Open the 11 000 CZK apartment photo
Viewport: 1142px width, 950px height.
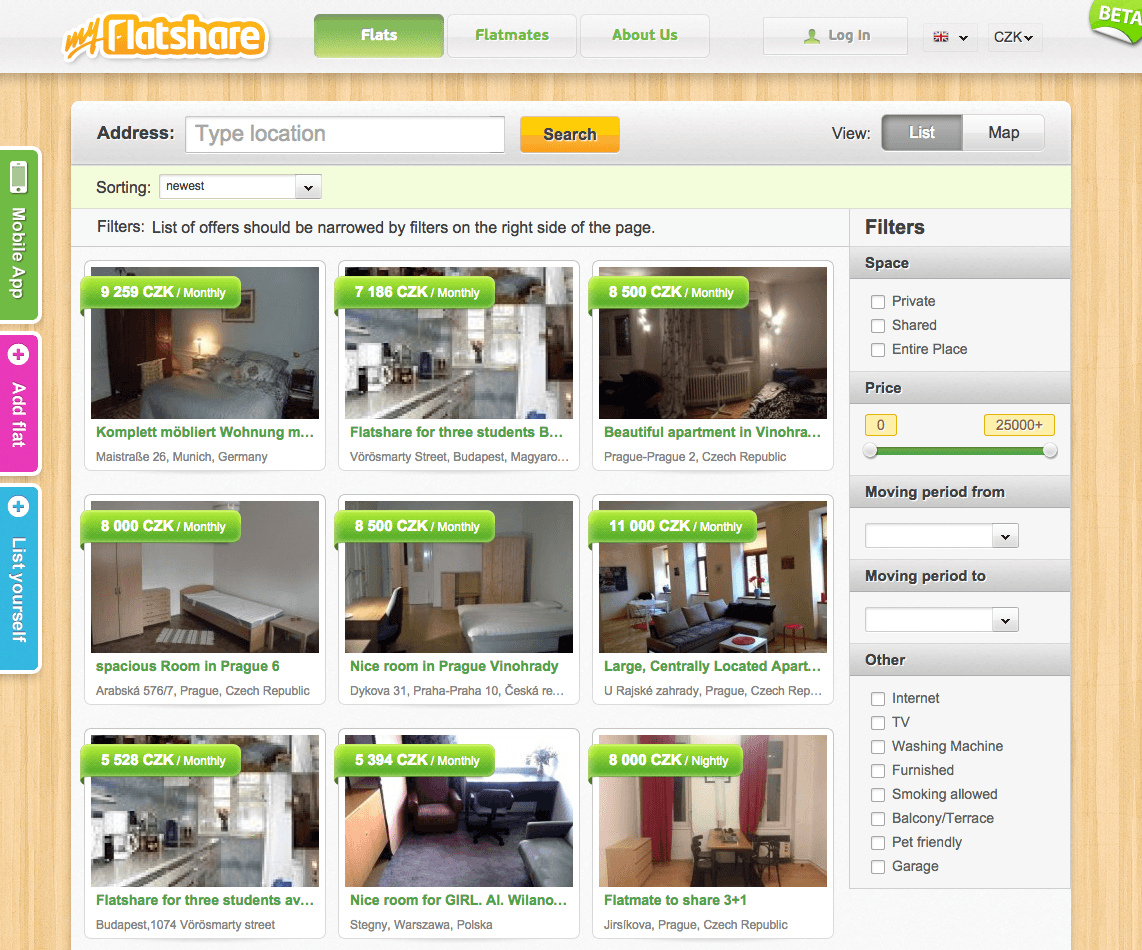[713, 577]
